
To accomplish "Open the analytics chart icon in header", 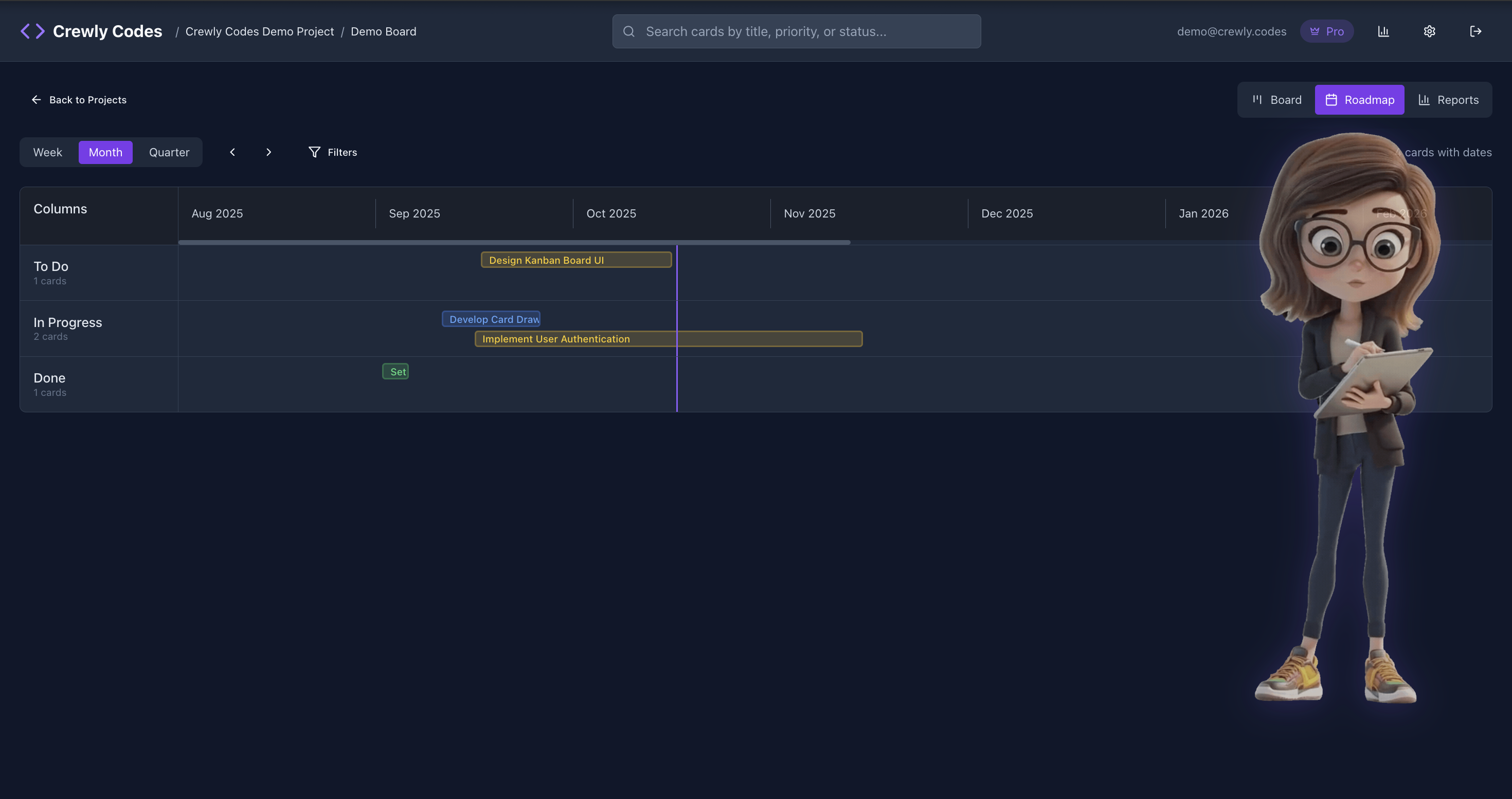I will coord(1383,31).
